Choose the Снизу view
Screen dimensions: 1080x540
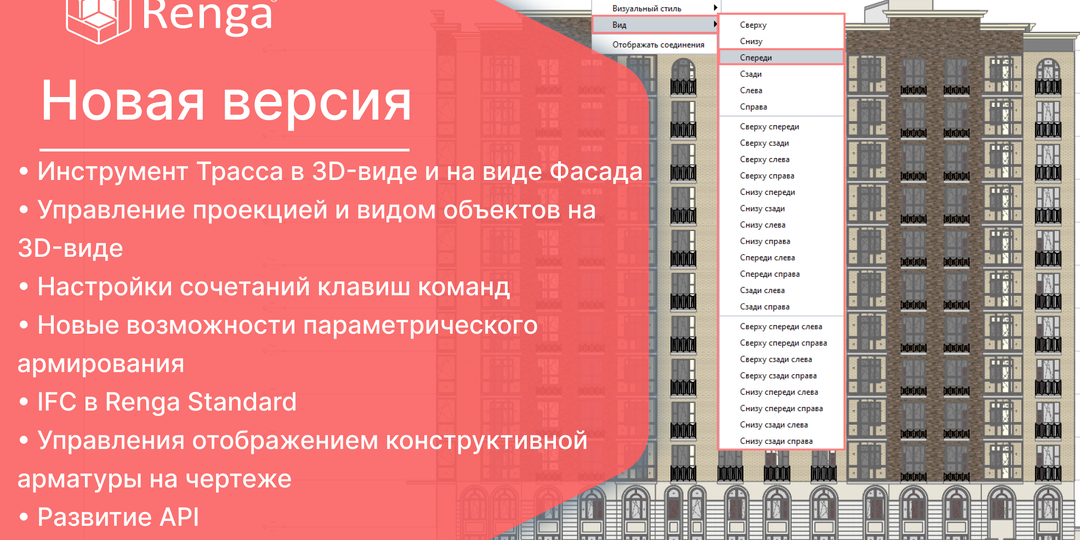pos(781,41)
